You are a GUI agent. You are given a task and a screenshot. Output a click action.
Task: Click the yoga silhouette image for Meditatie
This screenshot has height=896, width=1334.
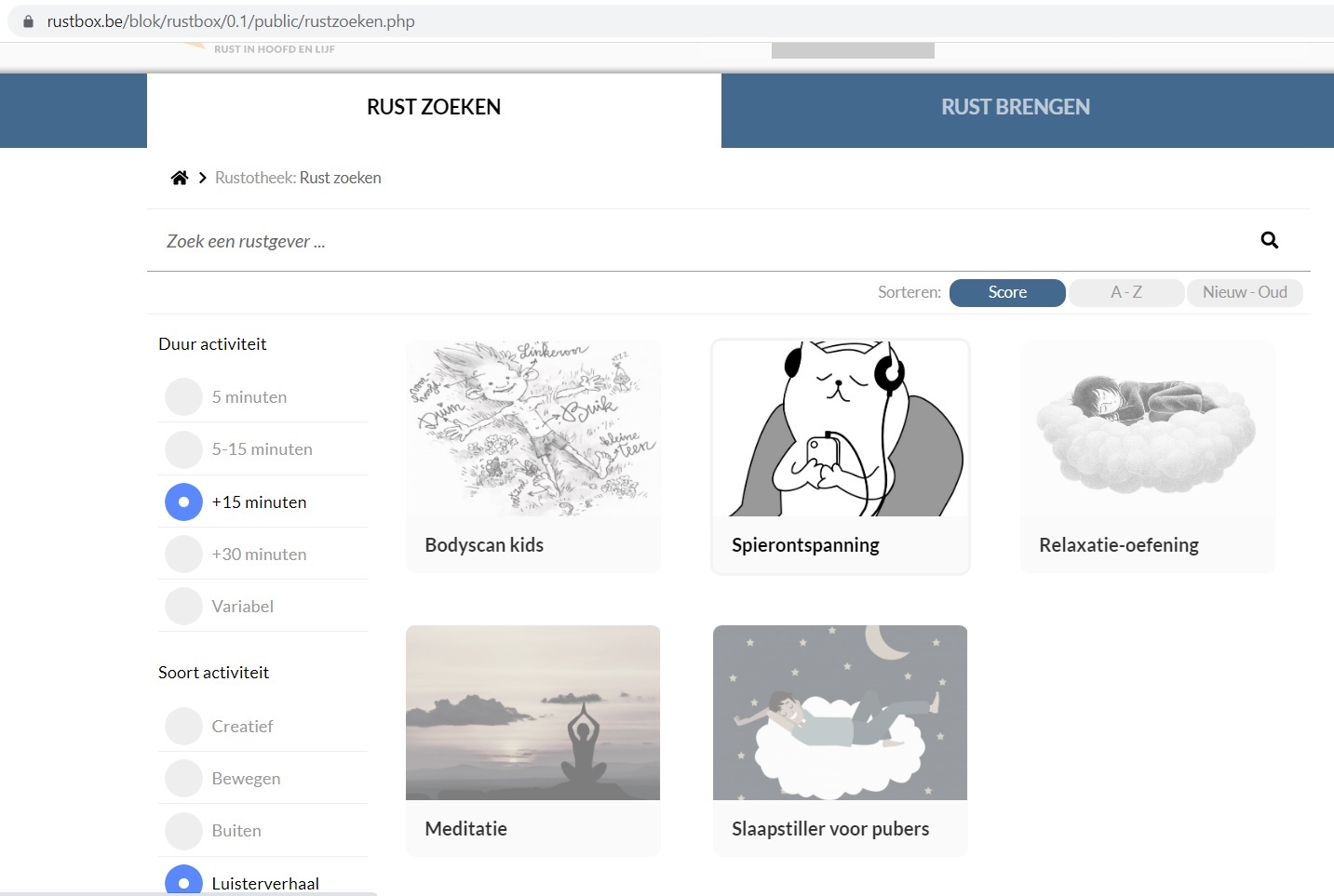pos(532,712)
